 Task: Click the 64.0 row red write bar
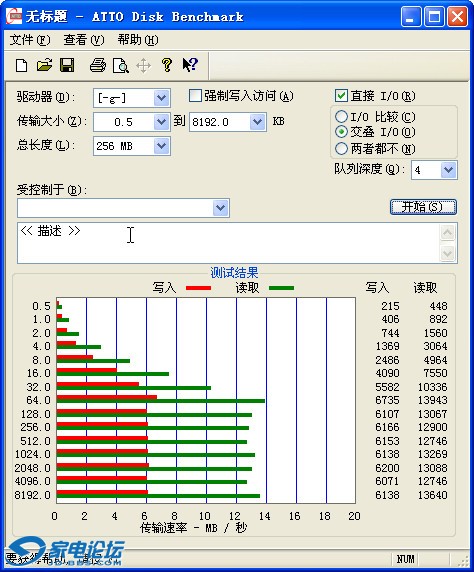coord(107,397)
